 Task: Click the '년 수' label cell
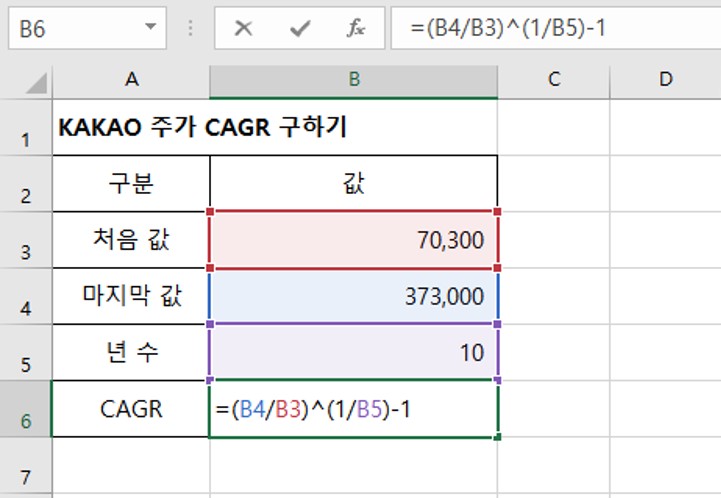tap(131, 352)
